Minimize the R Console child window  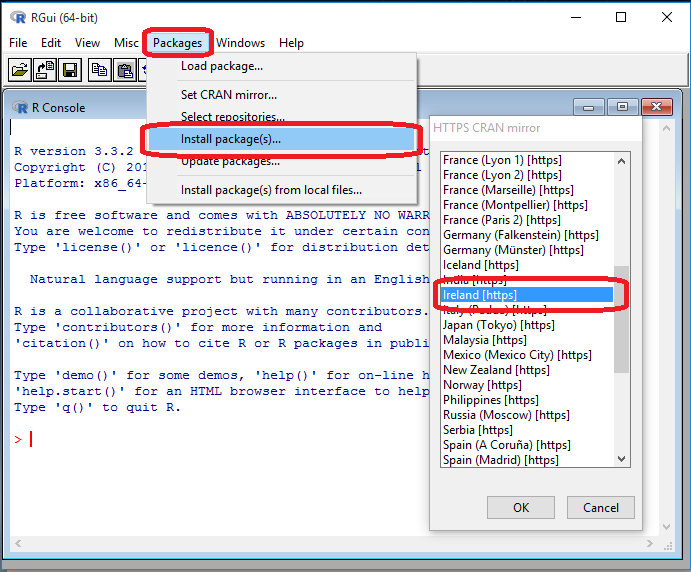tap(589, 107)
